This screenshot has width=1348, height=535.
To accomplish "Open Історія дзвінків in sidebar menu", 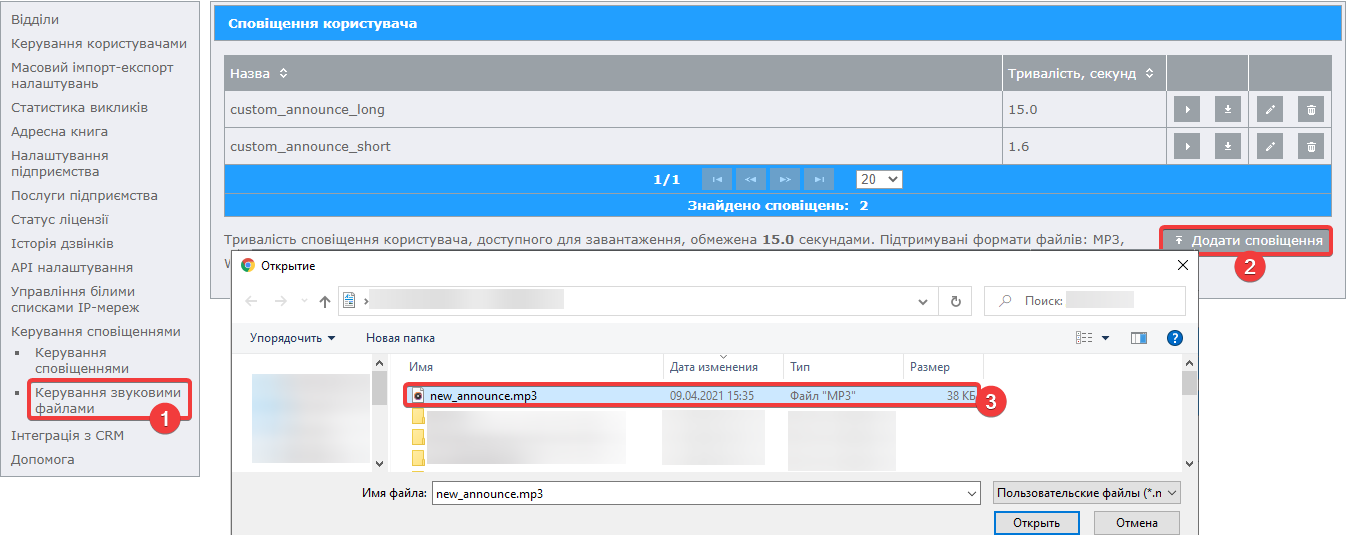I will point(62,244).
